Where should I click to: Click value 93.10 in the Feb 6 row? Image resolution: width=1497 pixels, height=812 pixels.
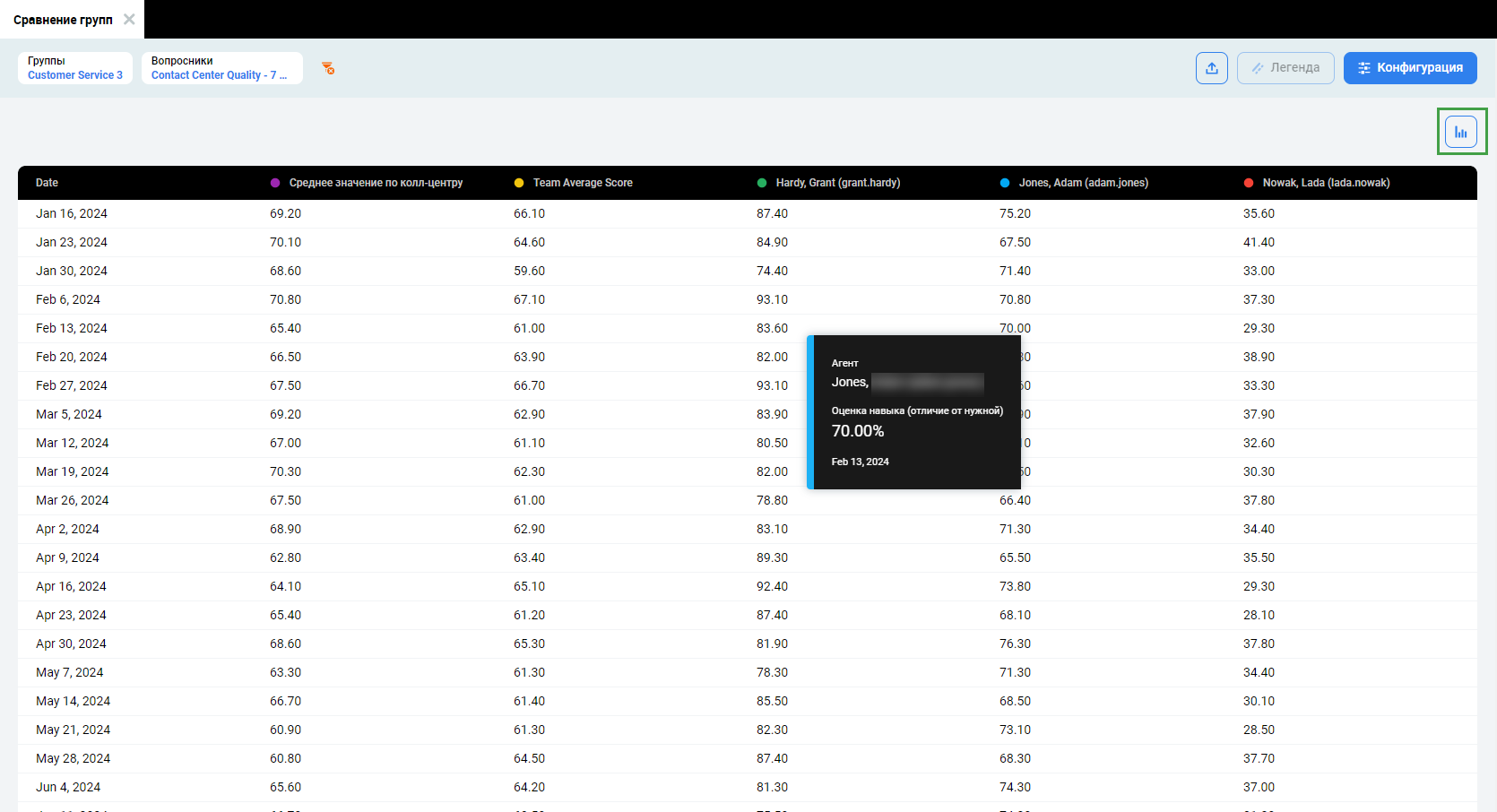click(x=772, y=299)
